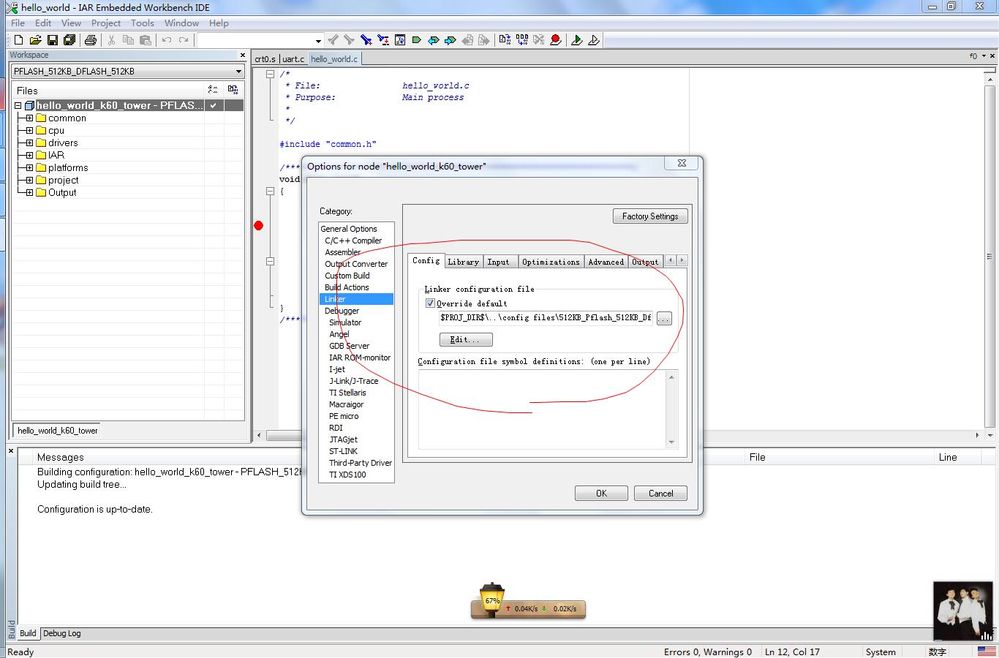Switch to the Debug Log tab
The width and height of the screenshot is (999, 658).
62,633
